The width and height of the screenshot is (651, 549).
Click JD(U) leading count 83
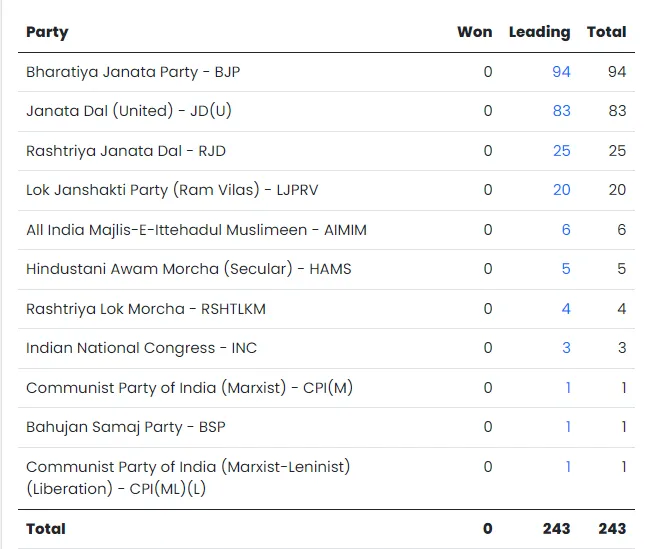pyautogui.click(x=561, y=111)
